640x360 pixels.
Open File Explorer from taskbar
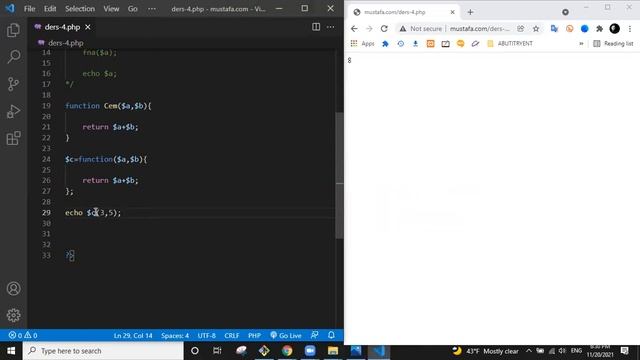coord(333,351)
